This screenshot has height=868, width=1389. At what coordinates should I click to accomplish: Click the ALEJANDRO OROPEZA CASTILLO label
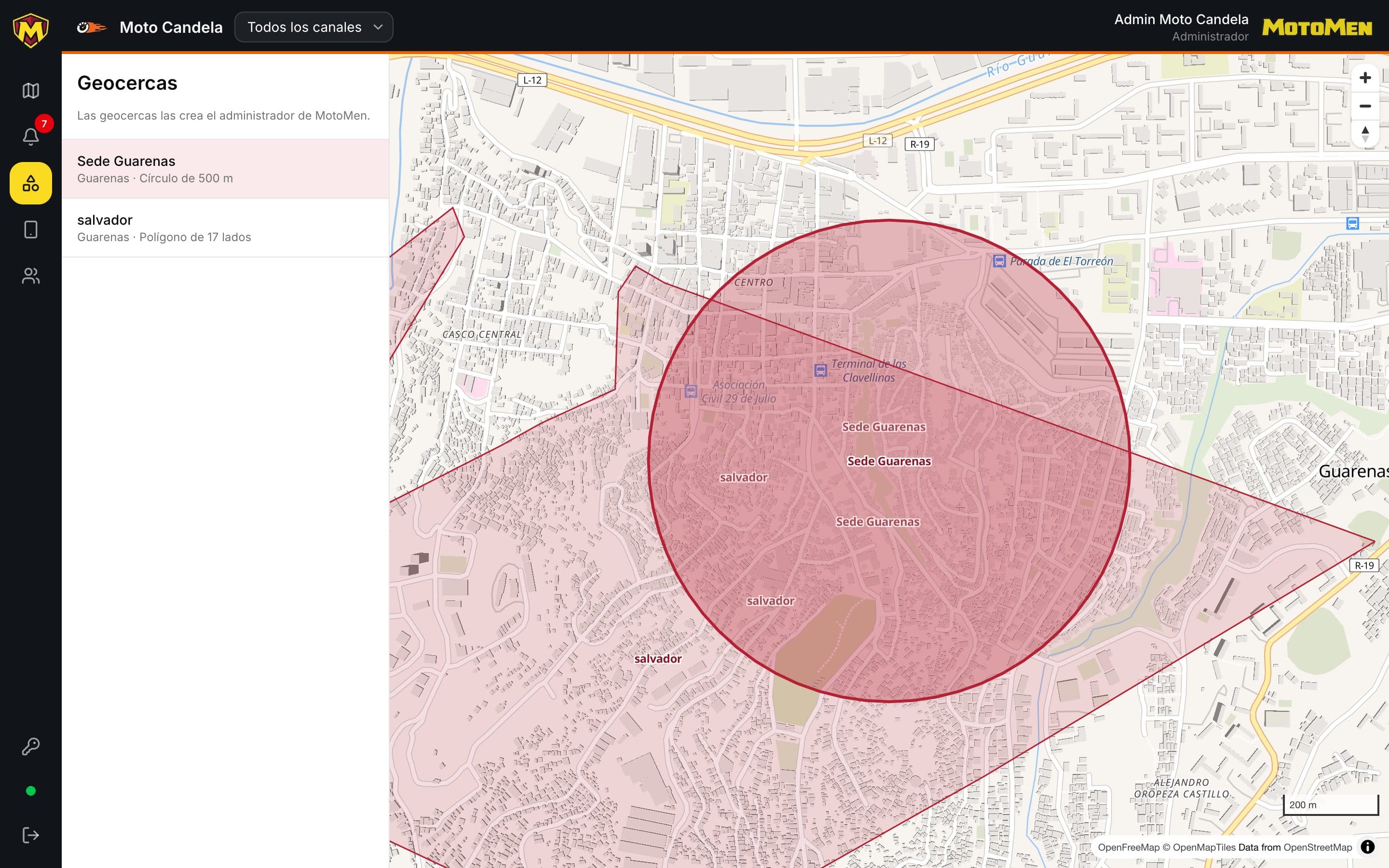[1181, 788]
